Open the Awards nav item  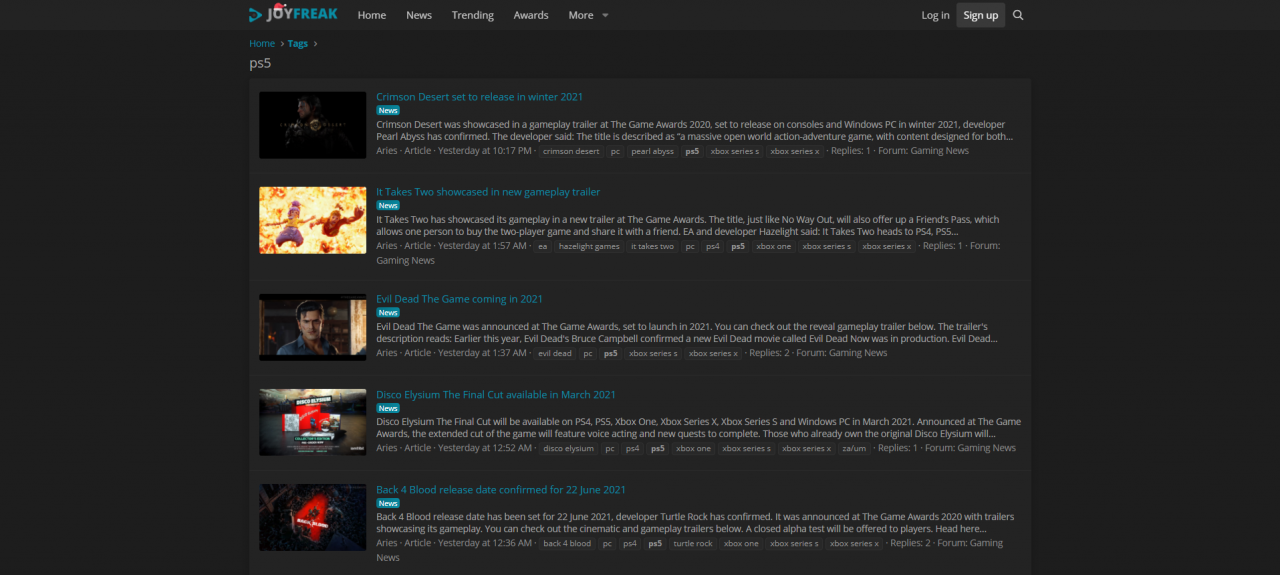pyautogui.click(x=531, y=15)
